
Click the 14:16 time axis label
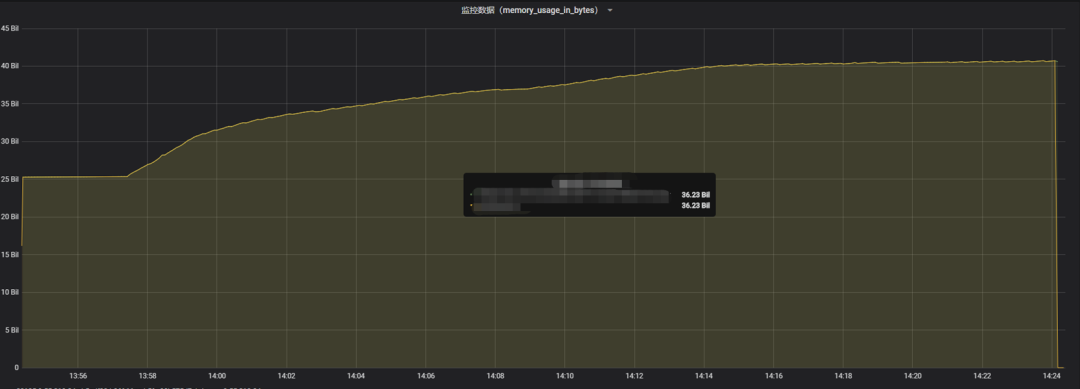773,376
